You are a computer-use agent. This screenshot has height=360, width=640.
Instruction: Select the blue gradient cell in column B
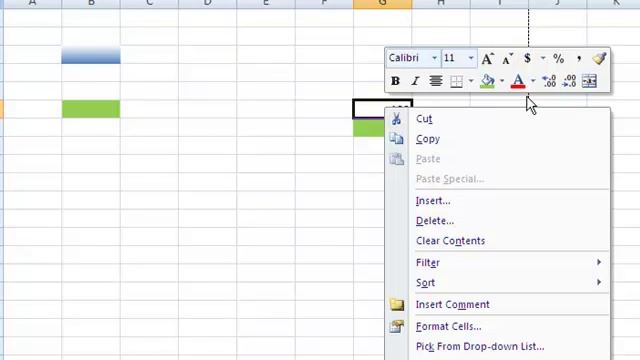(x=91, y=55)
